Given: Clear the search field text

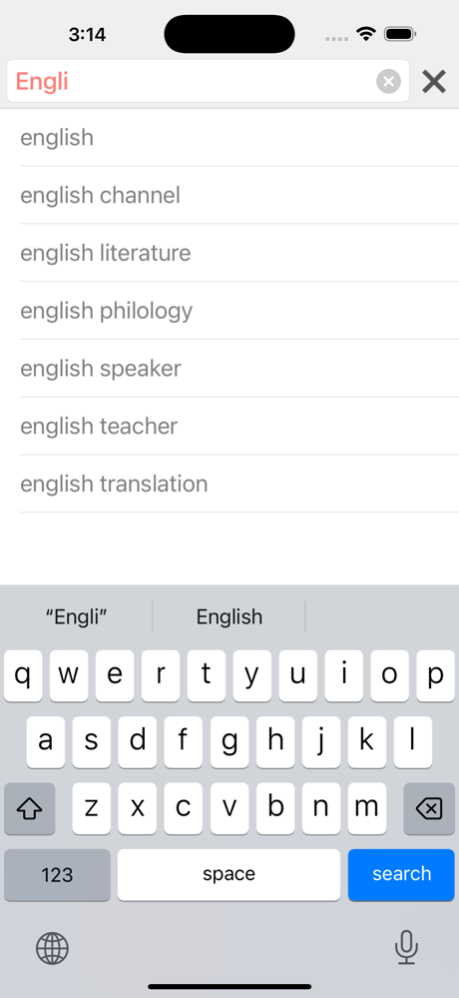Looking at the screenshot, I should click(388, 81).
